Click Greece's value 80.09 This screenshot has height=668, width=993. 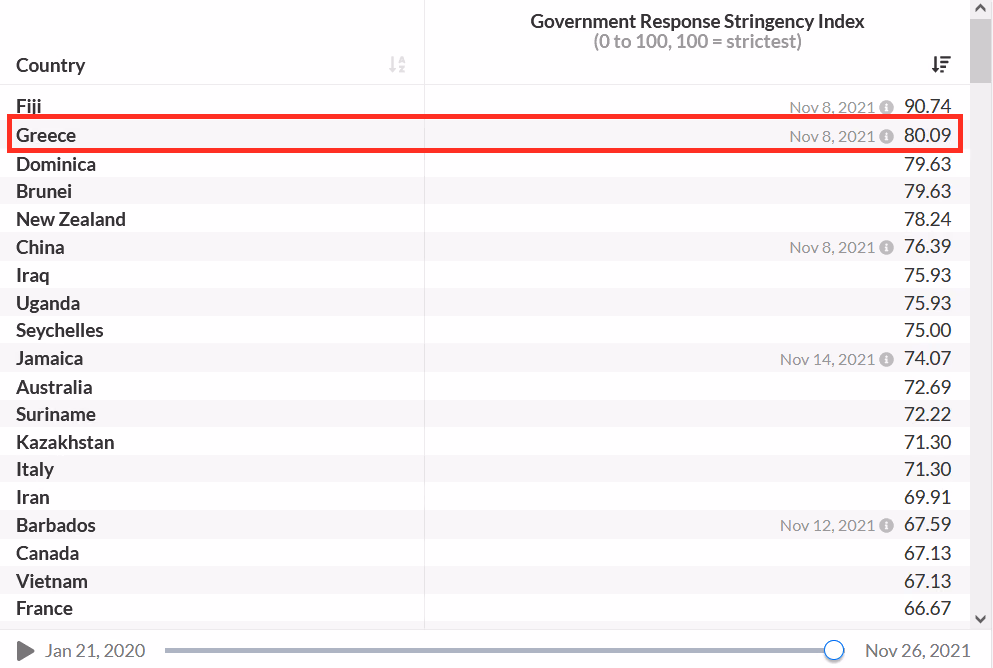coord(928,135)
